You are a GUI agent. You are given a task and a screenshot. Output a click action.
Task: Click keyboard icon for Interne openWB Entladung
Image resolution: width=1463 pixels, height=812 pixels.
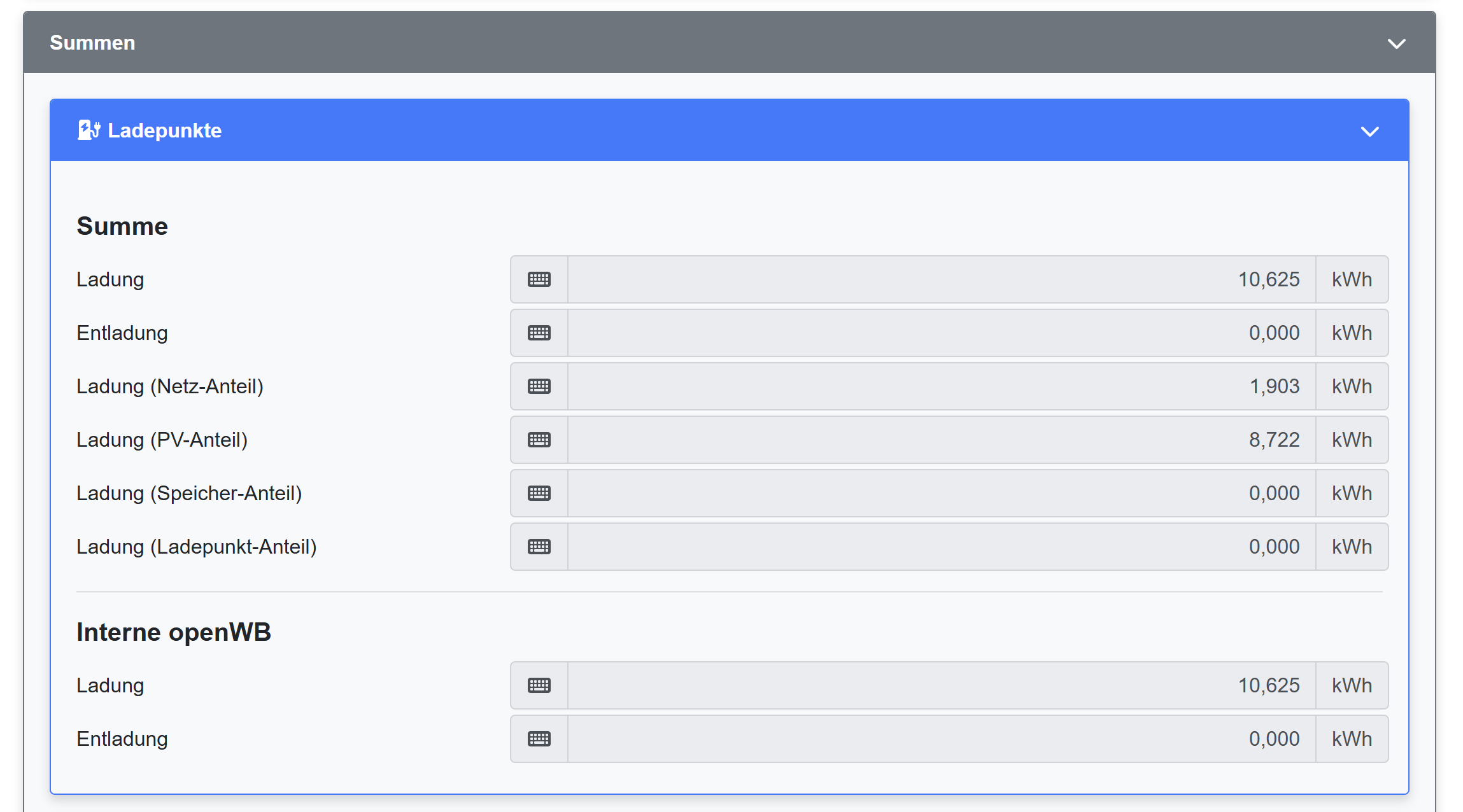click(539, 739)
